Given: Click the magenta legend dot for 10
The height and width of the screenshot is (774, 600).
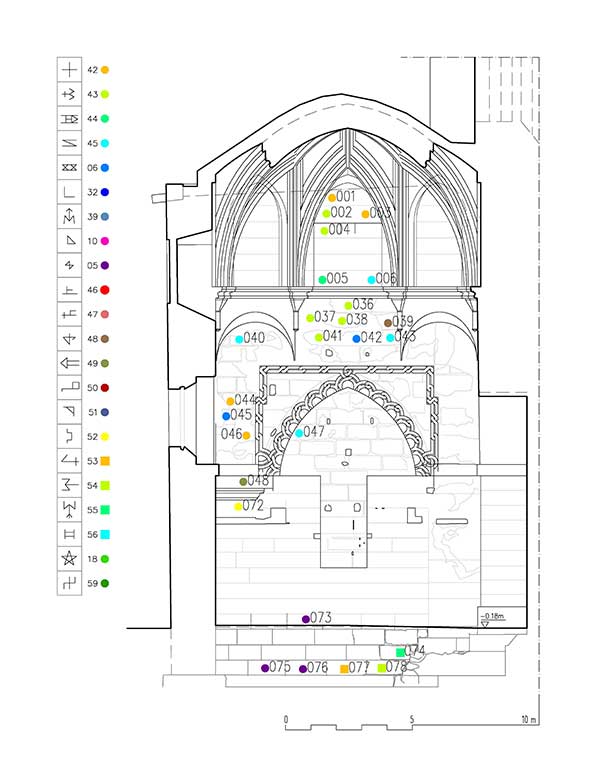Looking at the screenshot, I should tap(105, 241).
